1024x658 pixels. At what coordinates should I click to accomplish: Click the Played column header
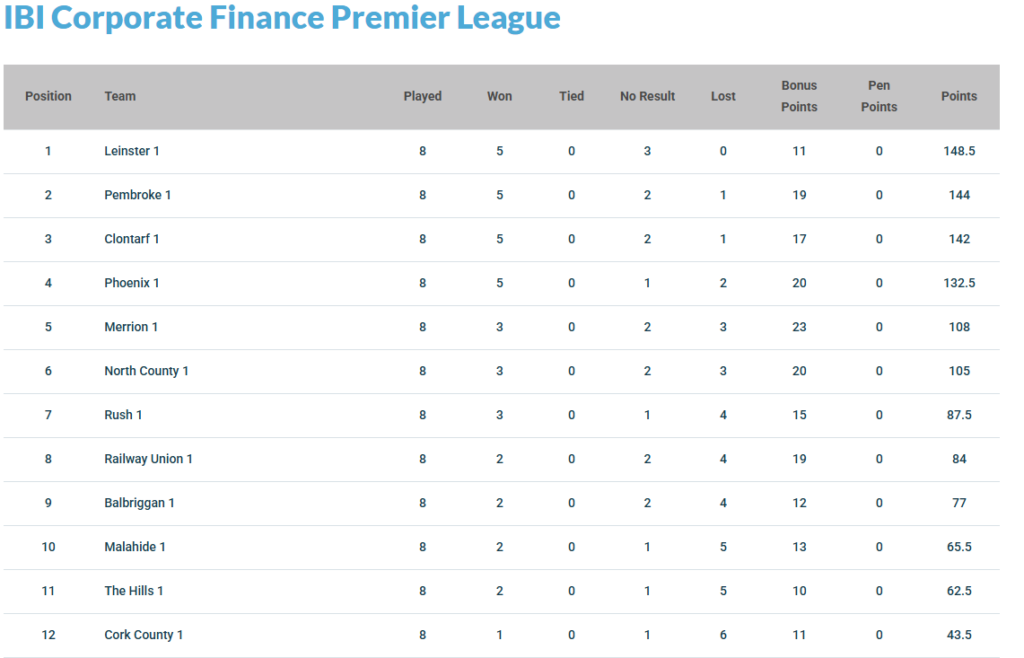(423, 96)
